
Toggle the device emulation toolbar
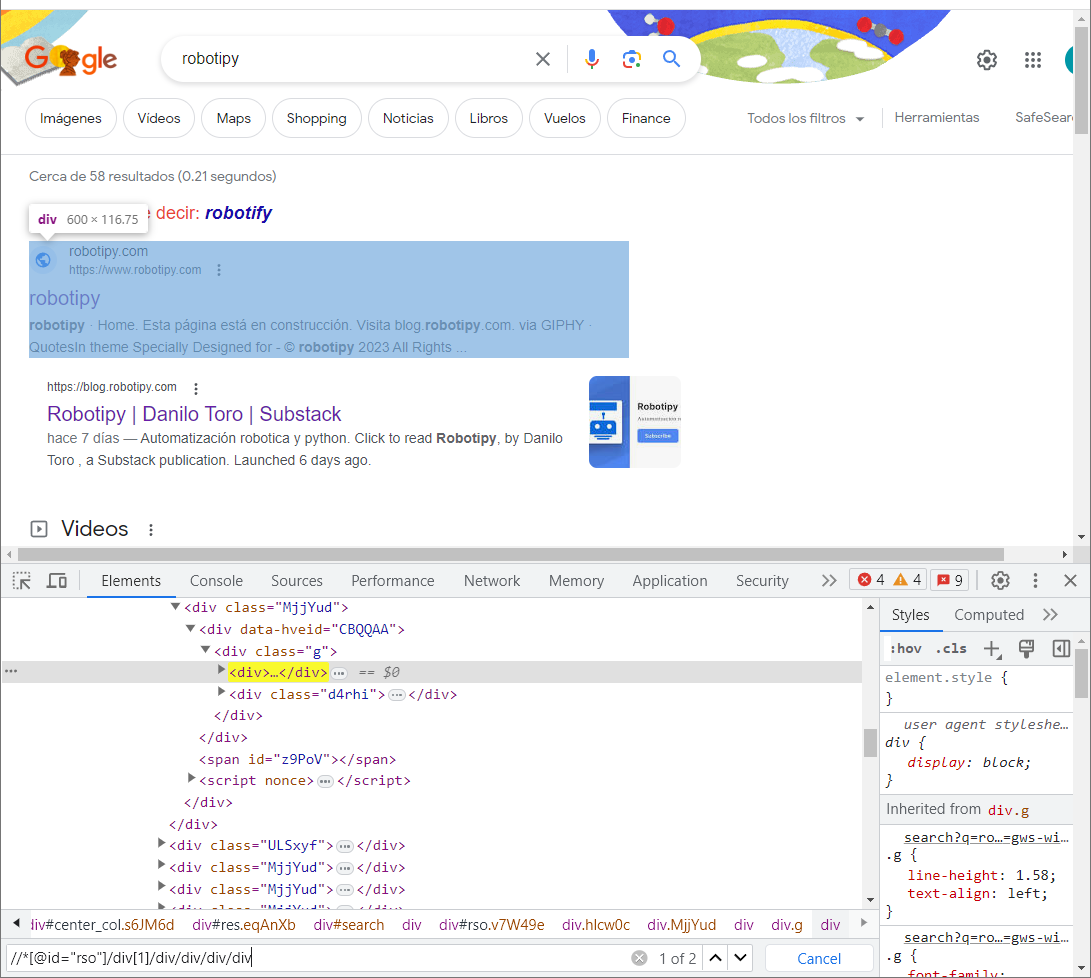[56, 580]
